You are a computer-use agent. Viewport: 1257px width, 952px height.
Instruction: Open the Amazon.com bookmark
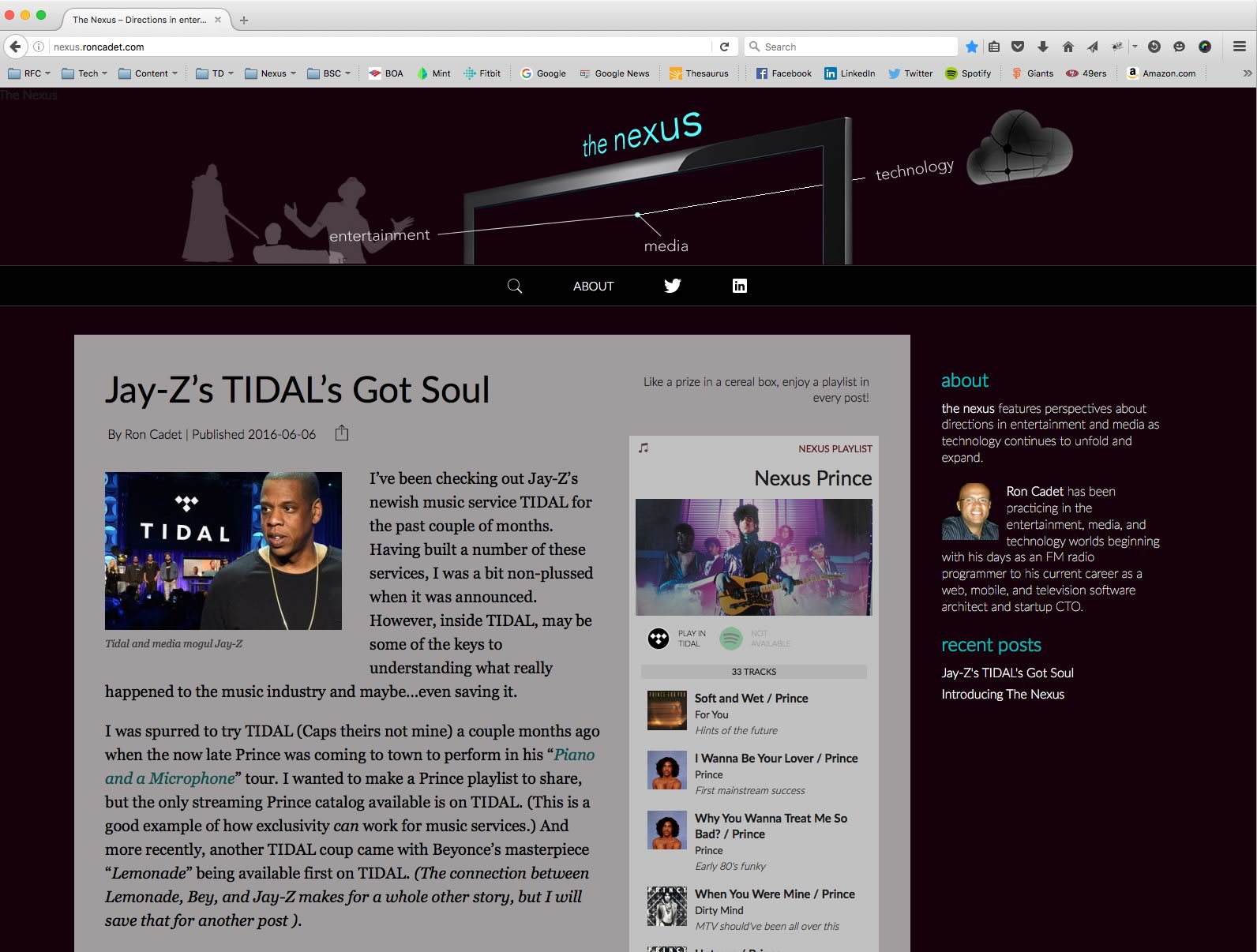click(1161, 73)
